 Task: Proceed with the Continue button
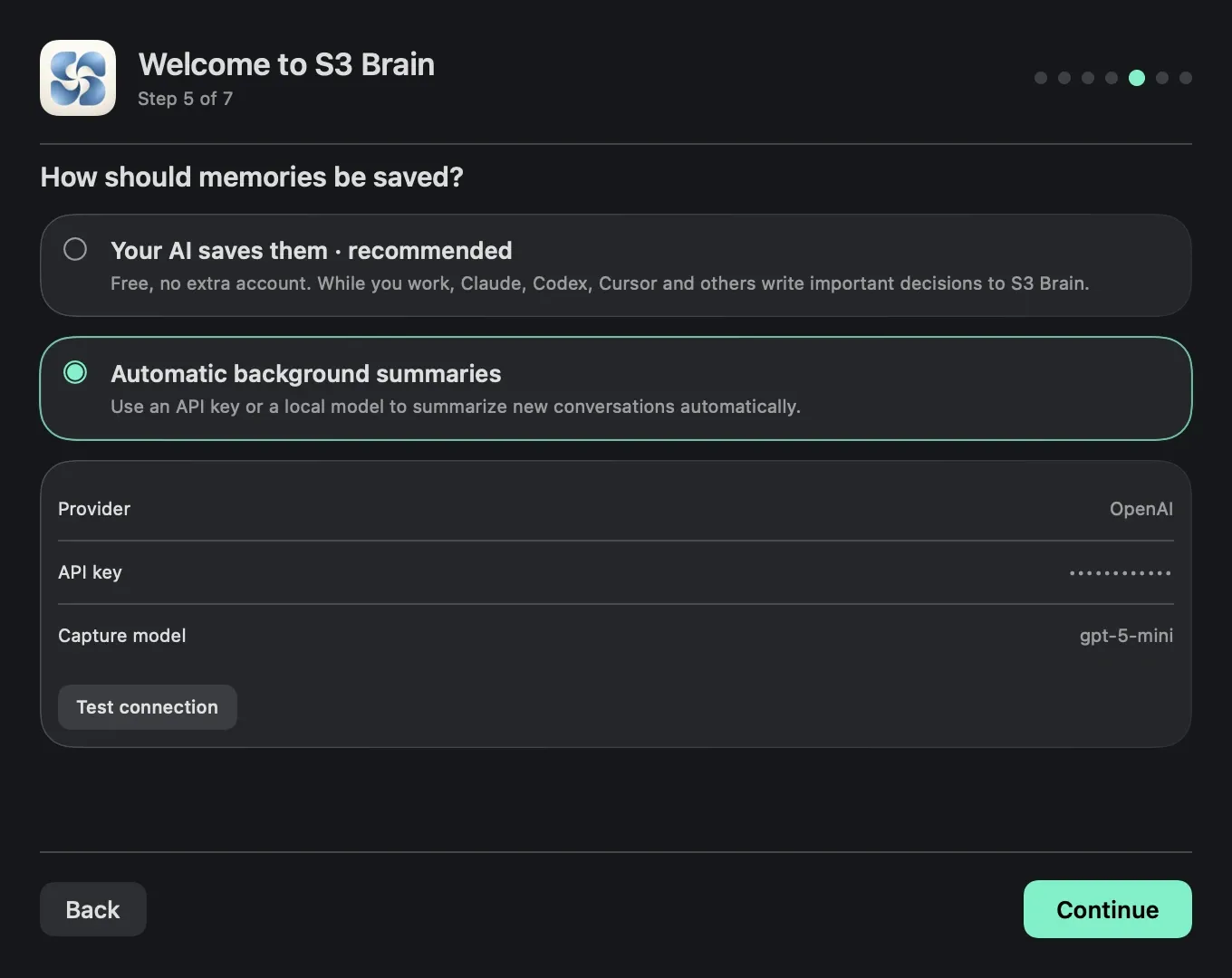pyautogui.click(x=1107, y=909)
